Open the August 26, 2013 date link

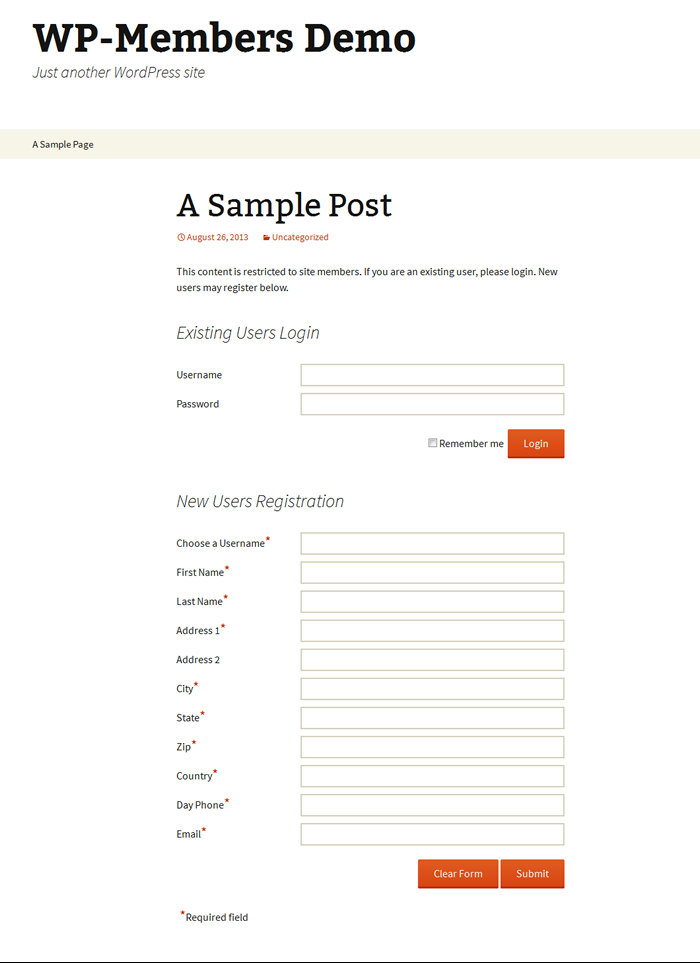(217, 237)
